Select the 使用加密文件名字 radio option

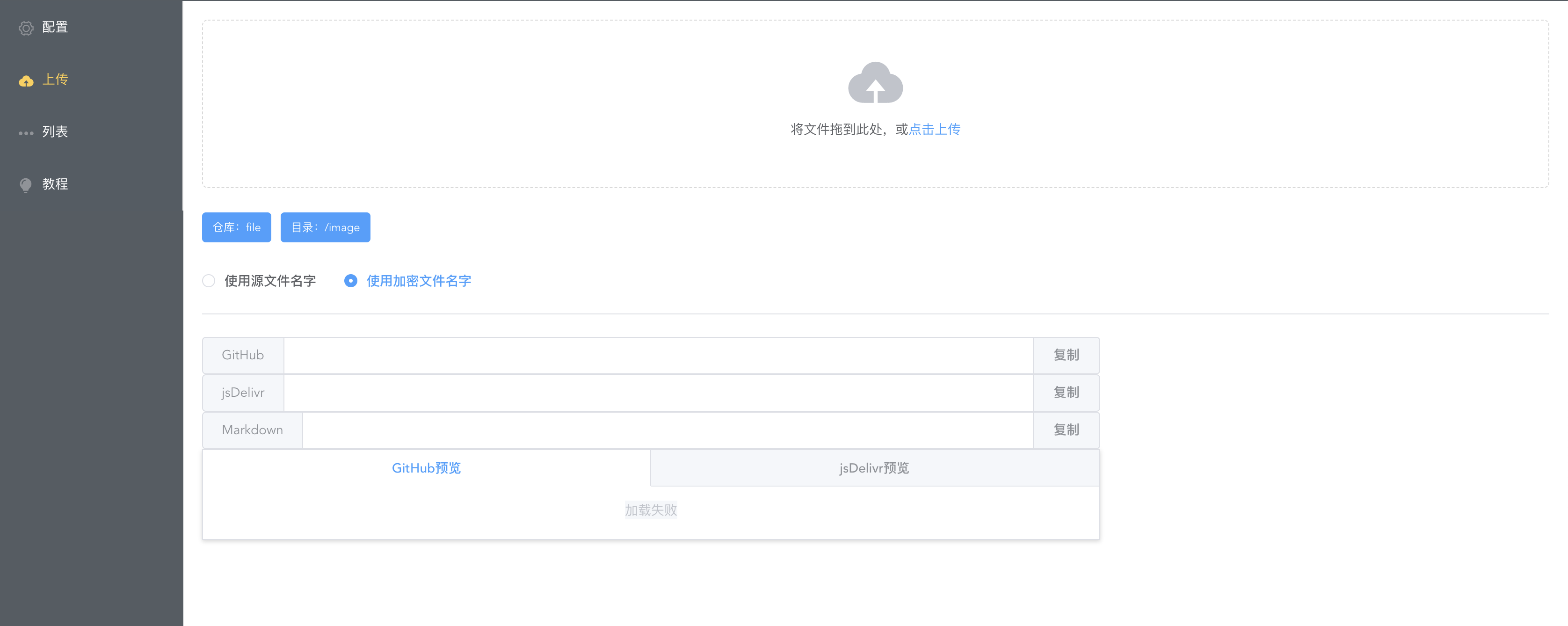click(407, 281)
